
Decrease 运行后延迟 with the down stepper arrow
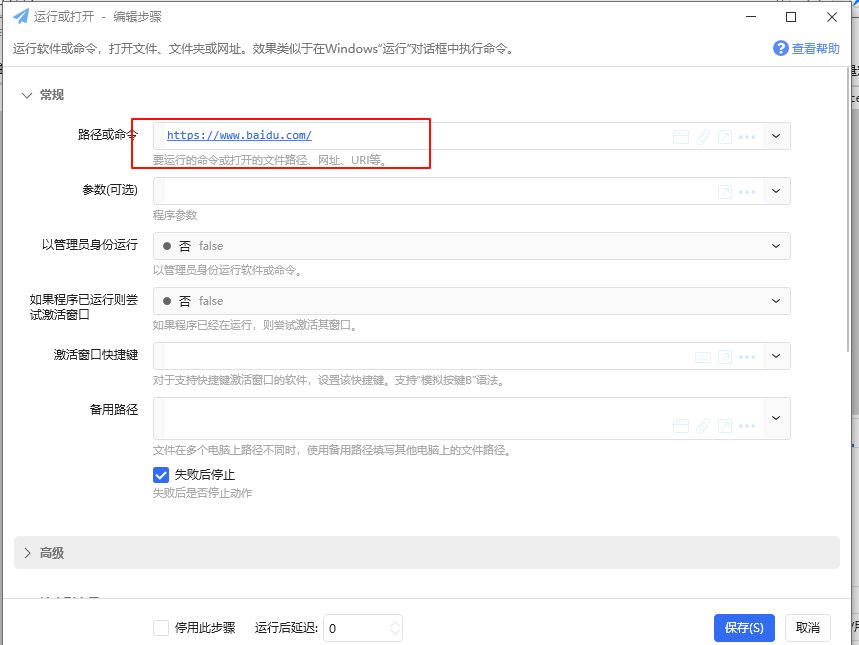click(x=395, y=632)
